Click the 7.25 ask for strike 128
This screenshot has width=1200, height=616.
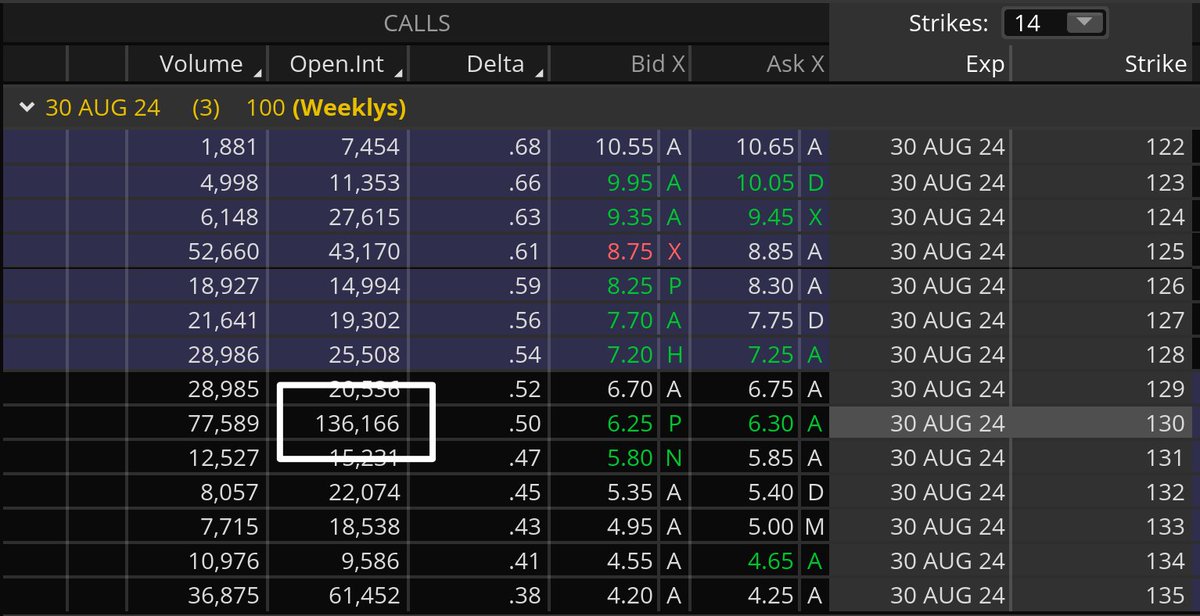coord(770,355)
